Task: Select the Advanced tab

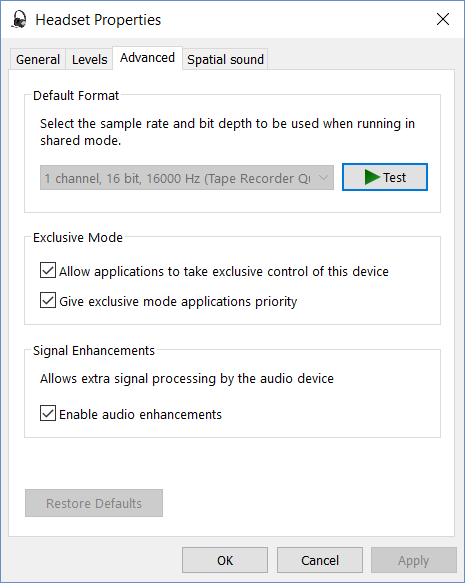Action: point(147,58)
